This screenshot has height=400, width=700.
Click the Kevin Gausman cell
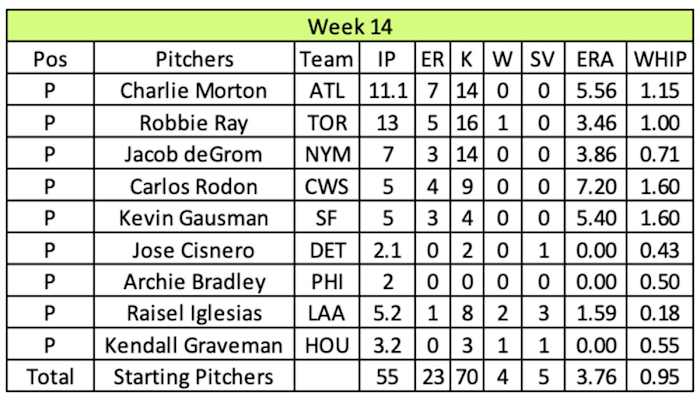coord(194,219)
